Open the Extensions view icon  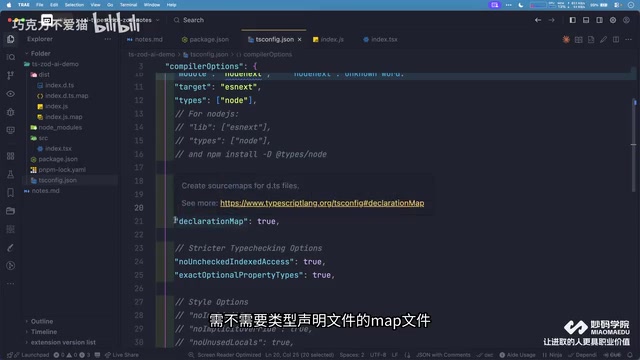(11, 156)
